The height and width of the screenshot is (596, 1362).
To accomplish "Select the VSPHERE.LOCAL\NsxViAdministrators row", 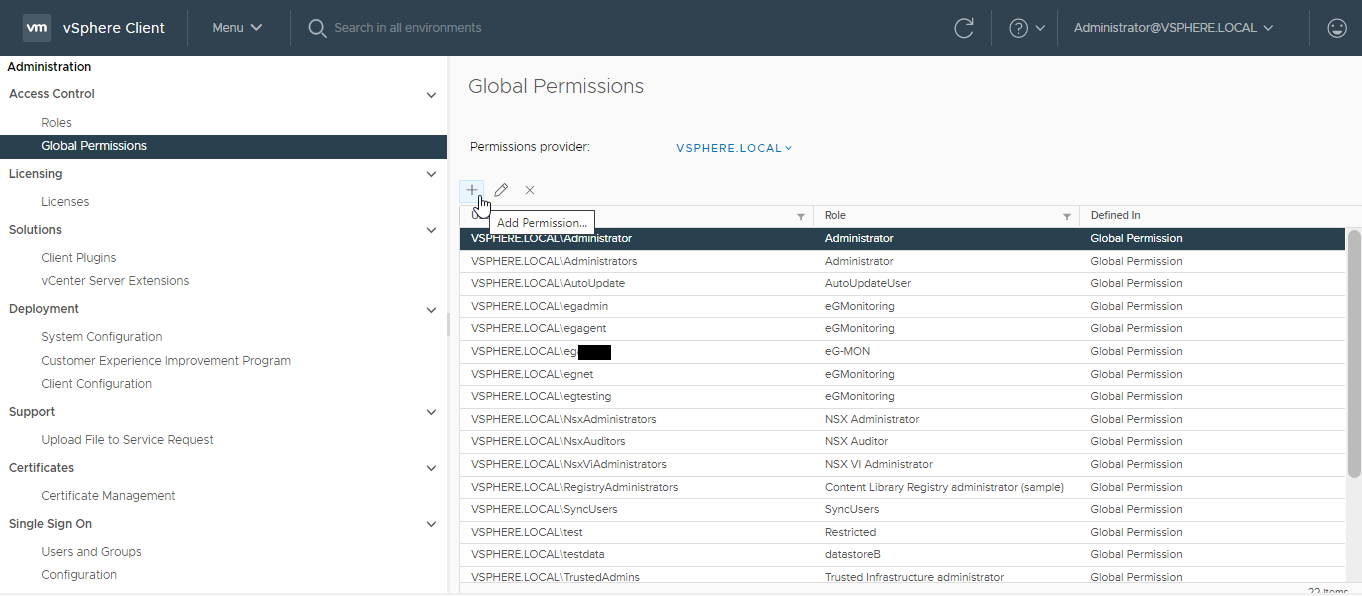I will (903, 465).
